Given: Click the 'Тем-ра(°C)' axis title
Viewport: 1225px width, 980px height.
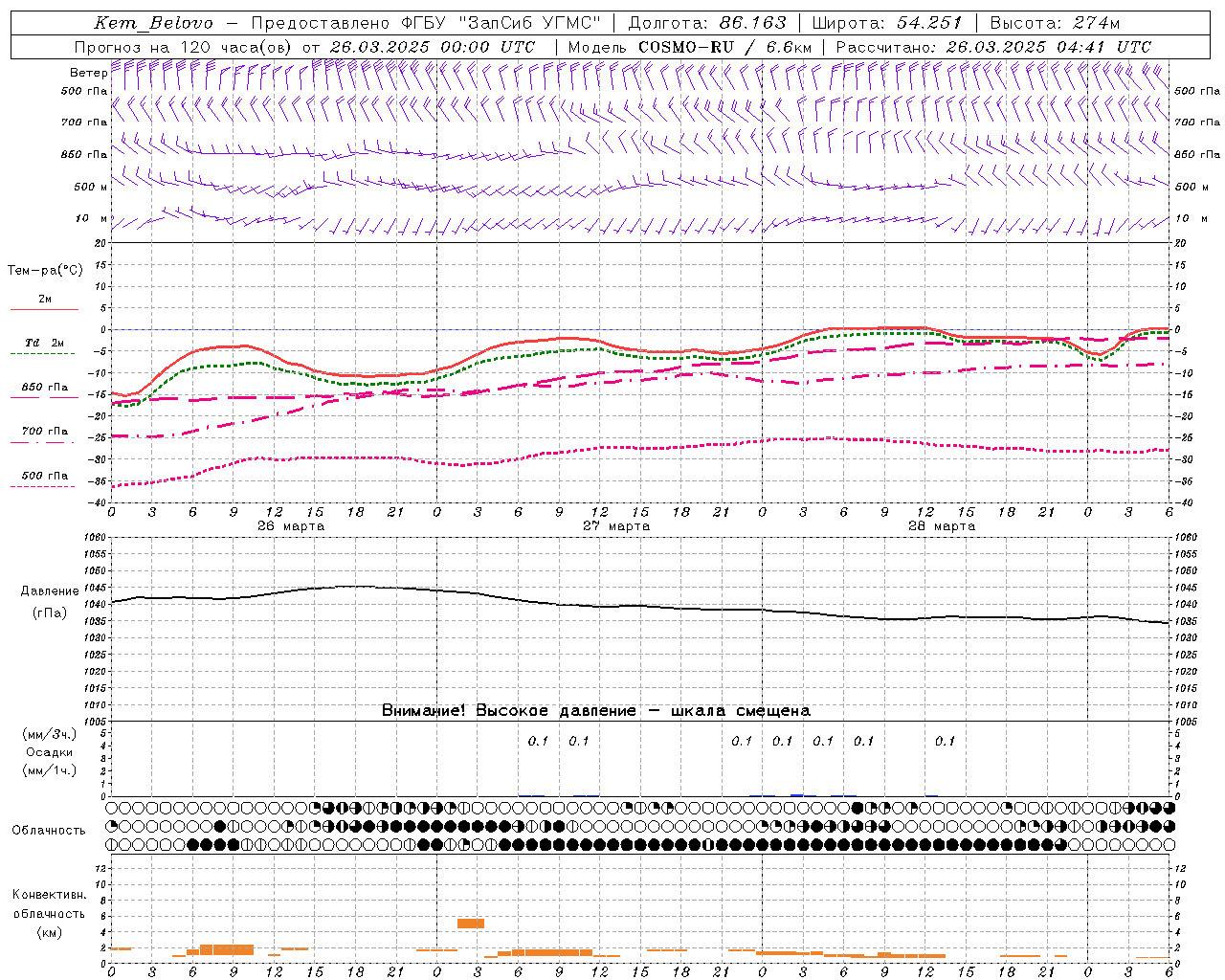Looking at the screenshot, I should coord(45,270).
